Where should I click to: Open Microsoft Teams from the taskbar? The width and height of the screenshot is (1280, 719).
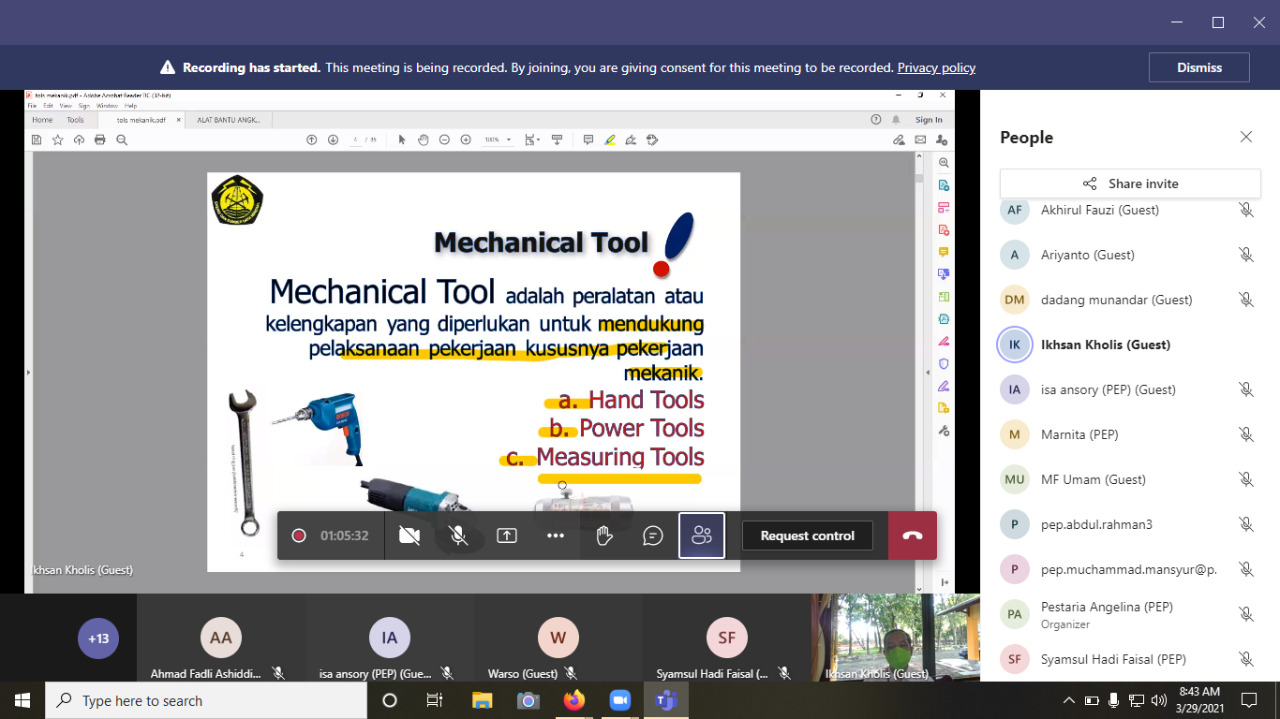click(665, 700)
